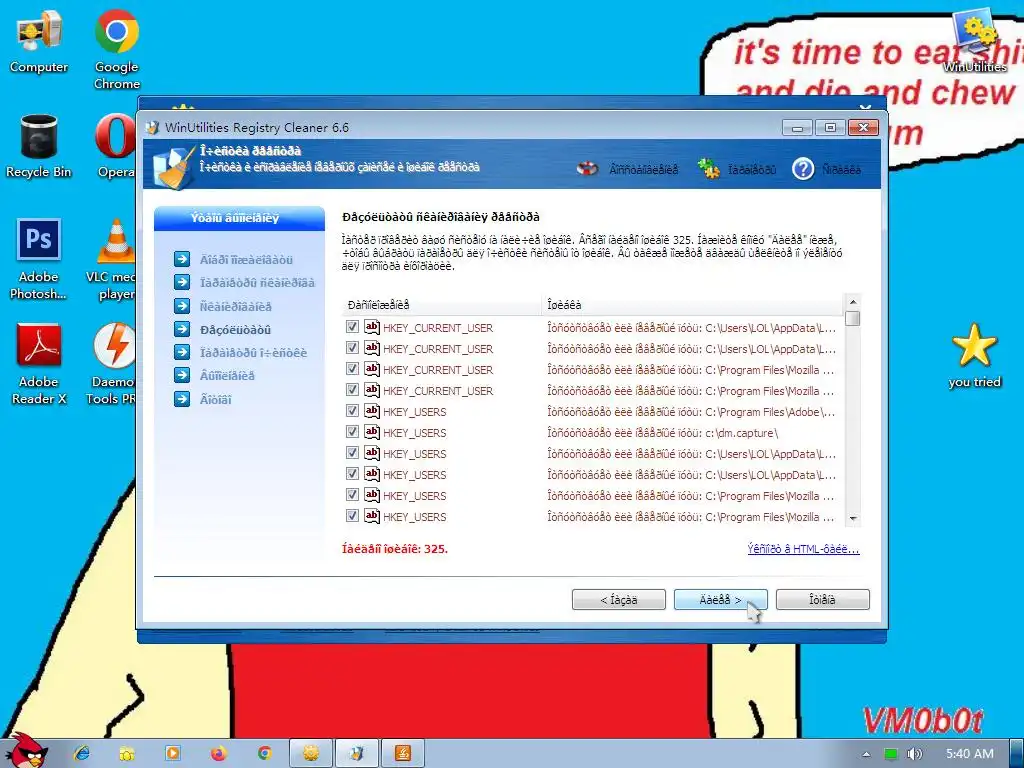The height and width of the screenshot is (768, 1024).
Task: Open the Google Chrome desktop shortcut
Action: 116,50
